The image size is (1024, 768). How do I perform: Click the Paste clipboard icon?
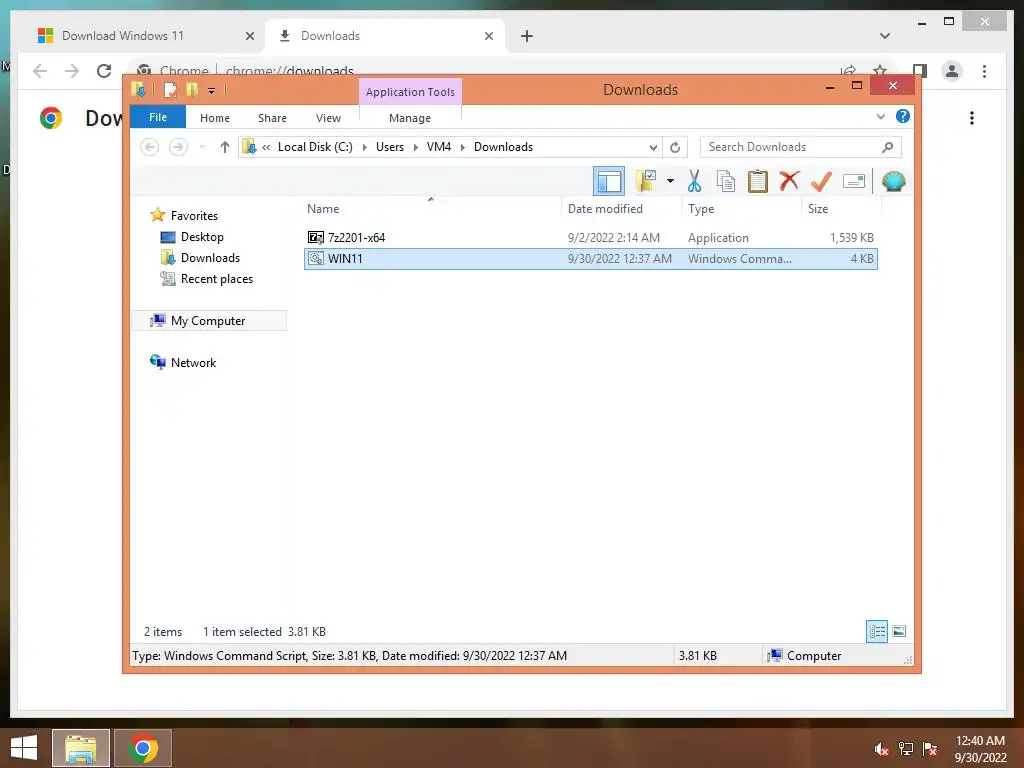pyautogui.click(x=758, y=182)
